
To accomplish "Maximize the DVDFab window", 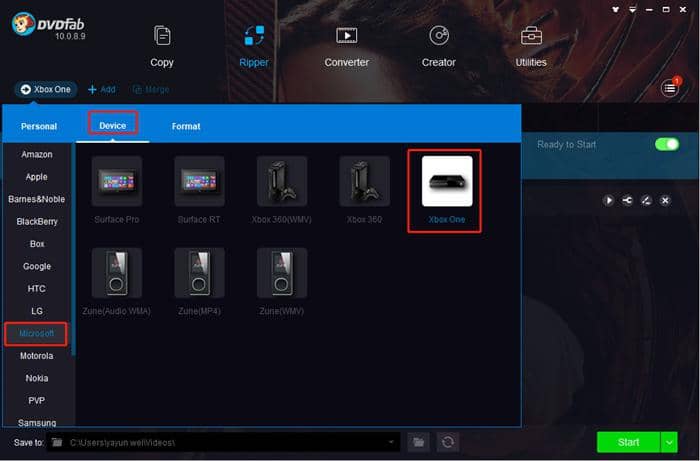I will [666, 9].
